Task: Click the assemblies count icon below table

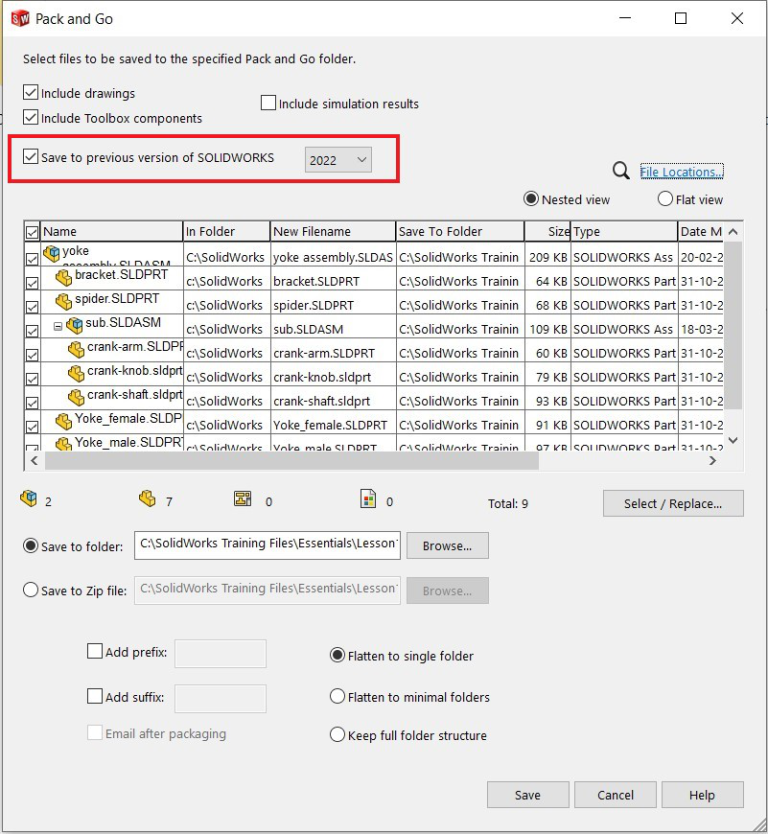Action: tap(29, 499)
